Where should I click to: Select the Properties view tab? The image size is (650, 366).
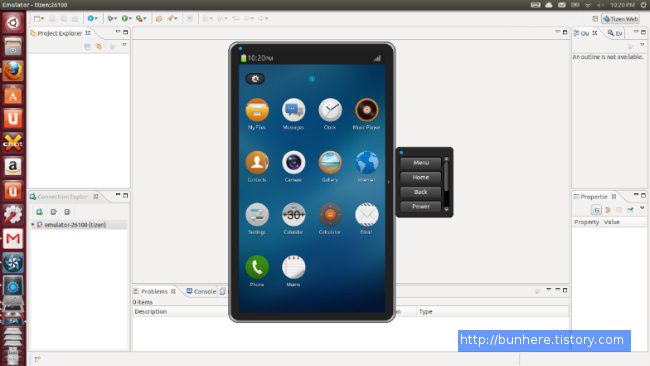tap(594, 196)
